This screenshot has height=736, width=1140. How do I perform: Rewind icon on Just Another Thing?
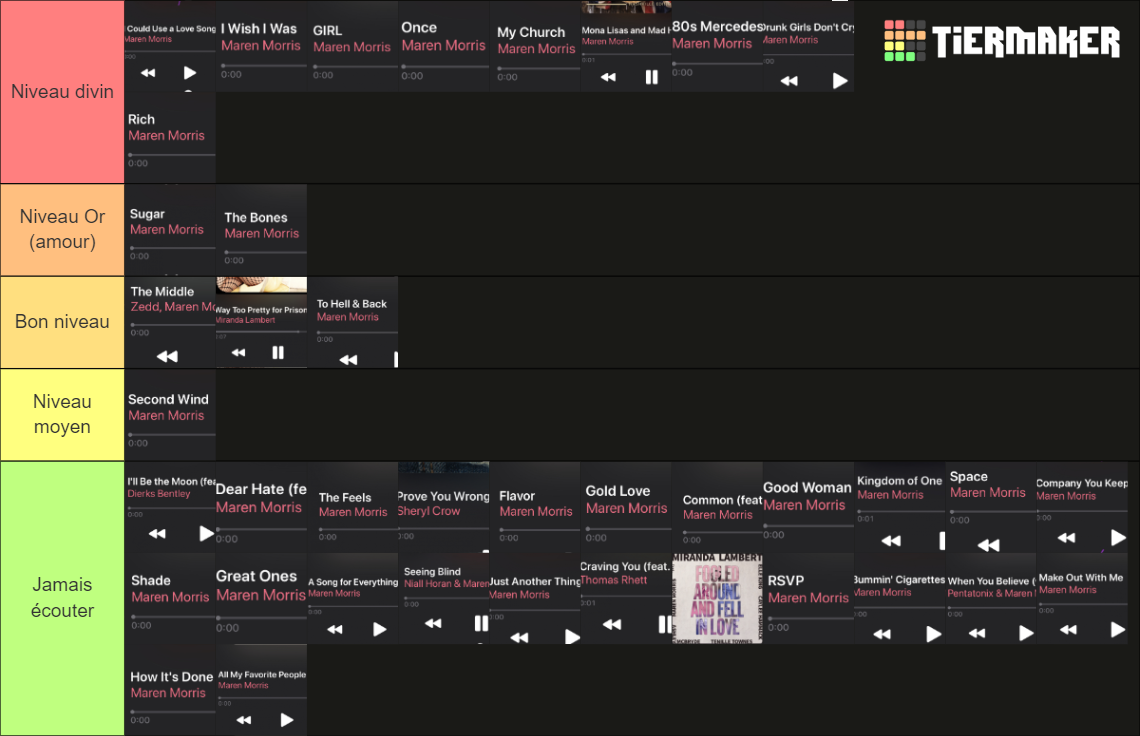pyautogui.click(x=520, y=638)
